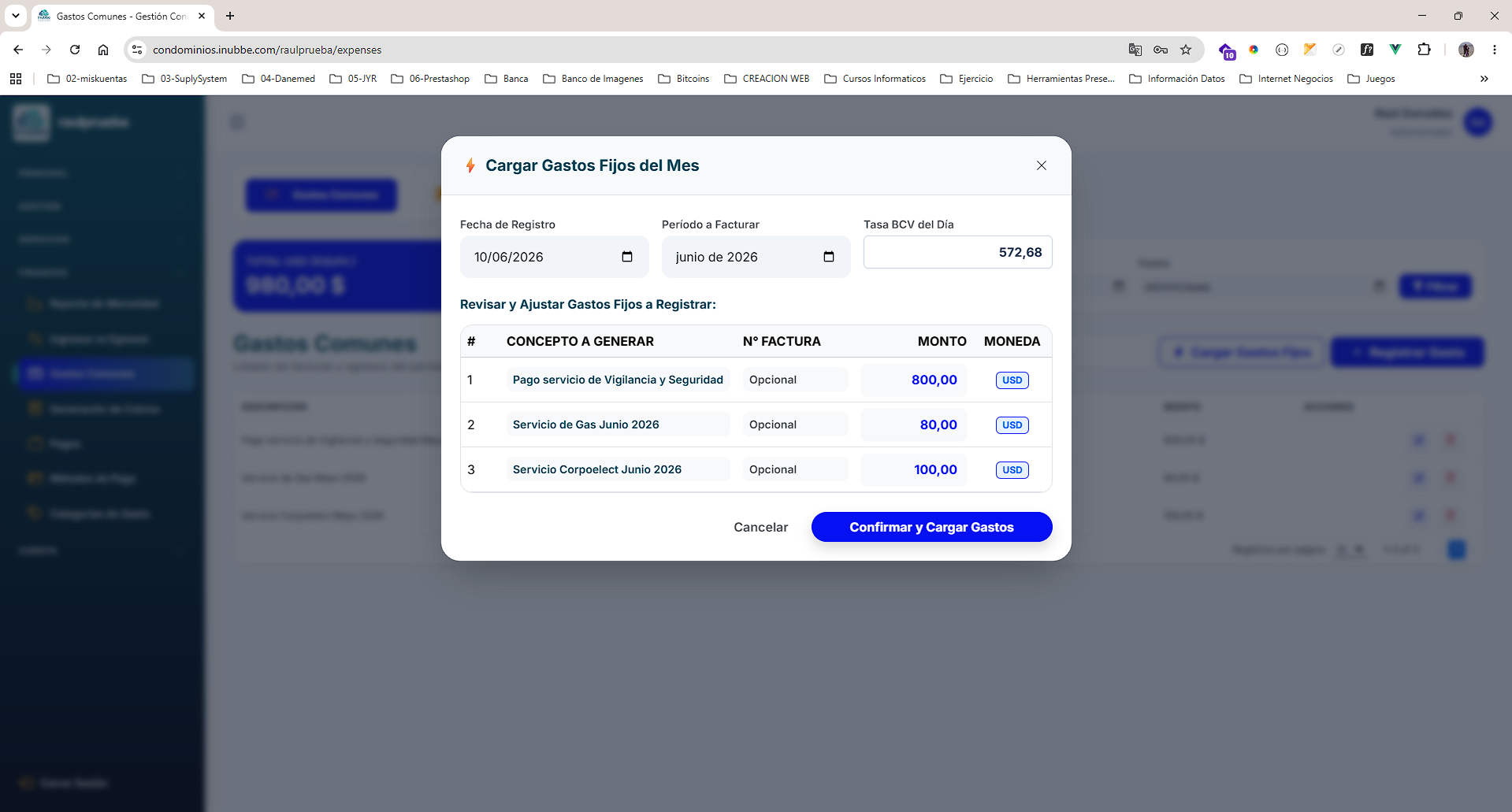
Task: Click invoice number field for Corpoelect row
Action: pyautogui.click(x=795, y=469)
